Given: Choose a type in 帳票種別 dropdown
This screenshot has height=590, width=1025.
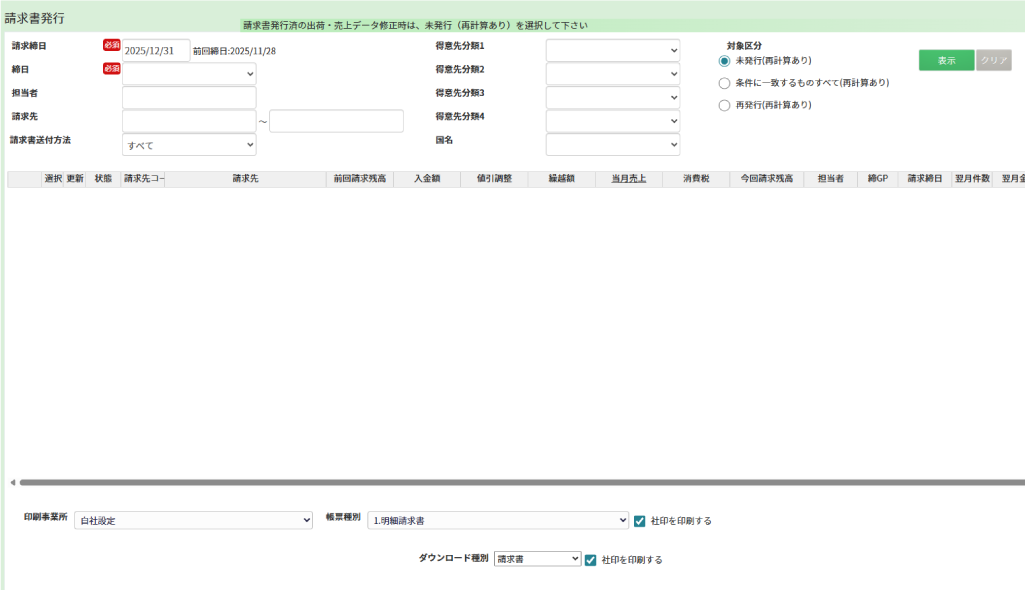Looking at the screenshot, I should pyautogui.click(x=497, y=521).
